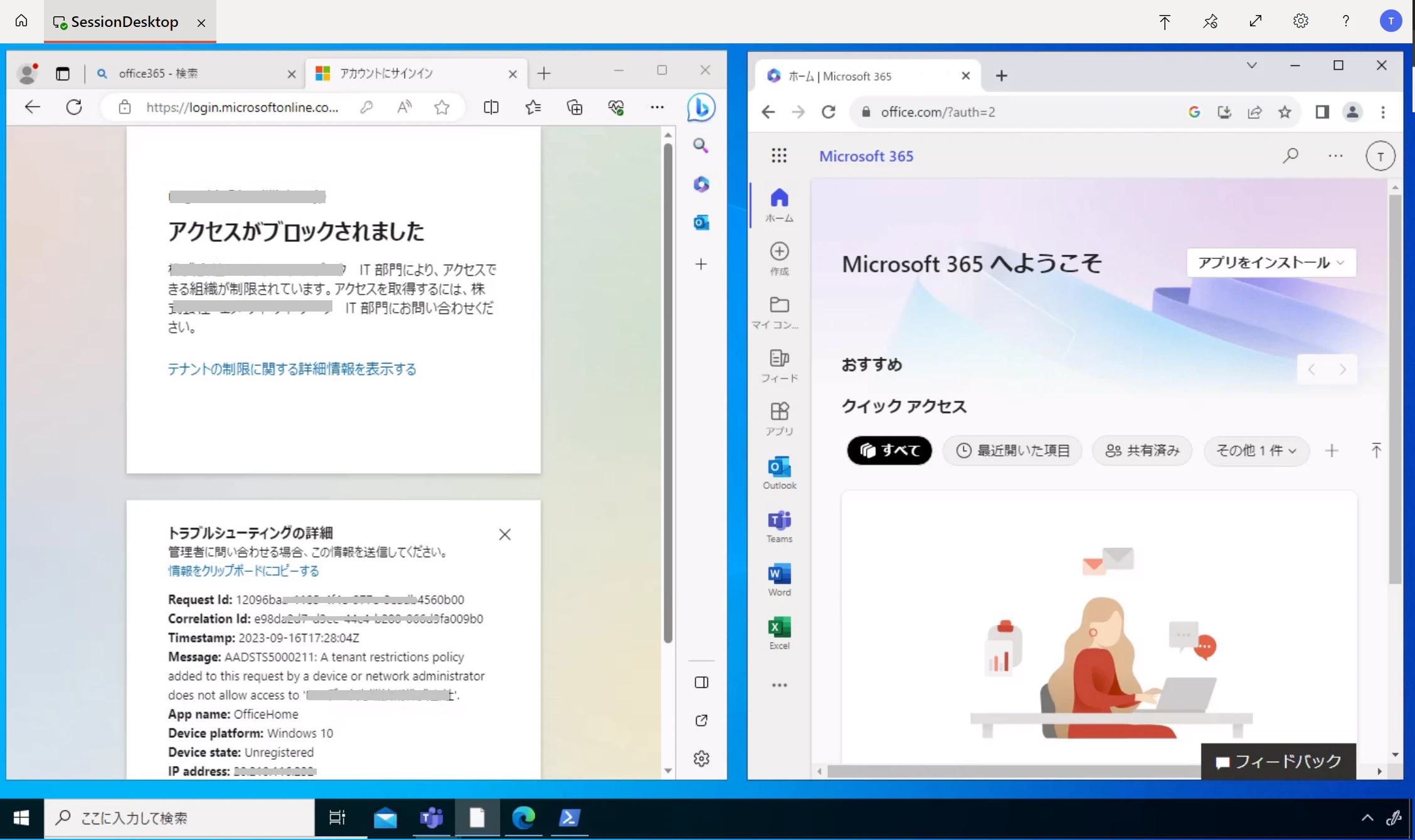Screen dimensions: 1415x840
Task: Open My Content folder in Microsoft 365
Action: coord(775,312)
